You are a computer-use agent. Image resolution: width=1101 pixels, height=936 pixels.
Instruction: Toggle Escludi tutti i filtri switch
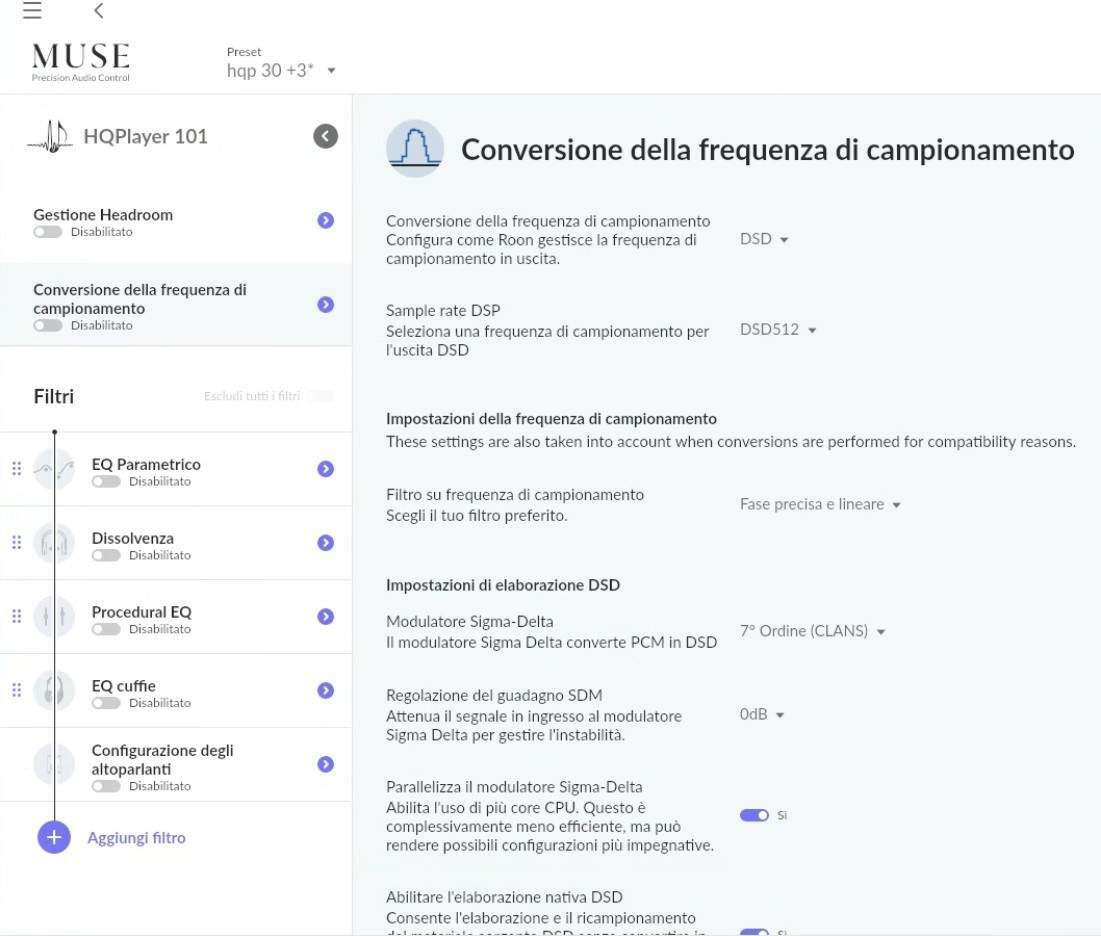click(x=320, y=396)
